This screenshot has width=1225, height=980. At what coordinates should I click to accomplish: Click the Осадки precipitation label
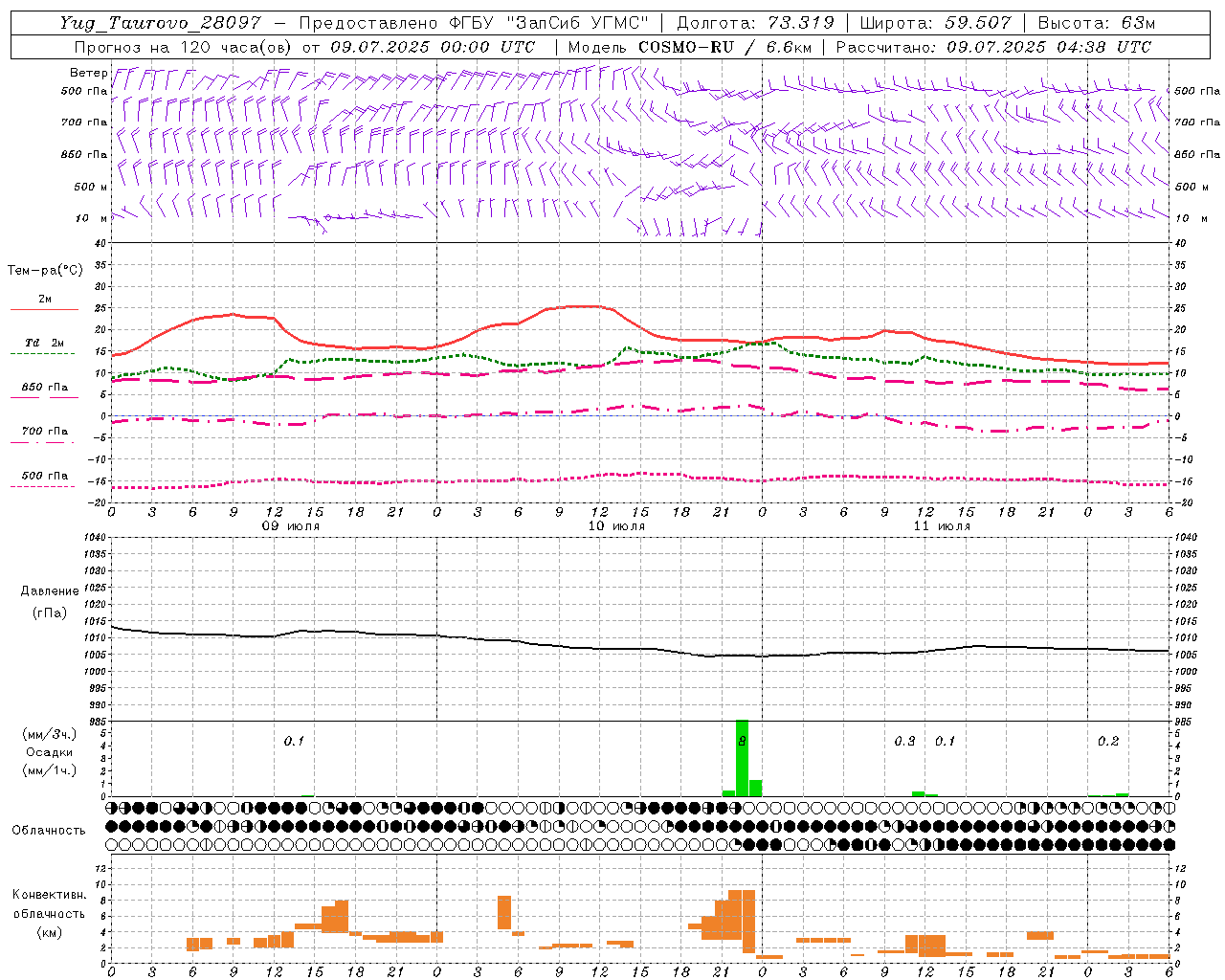(49, 752)
